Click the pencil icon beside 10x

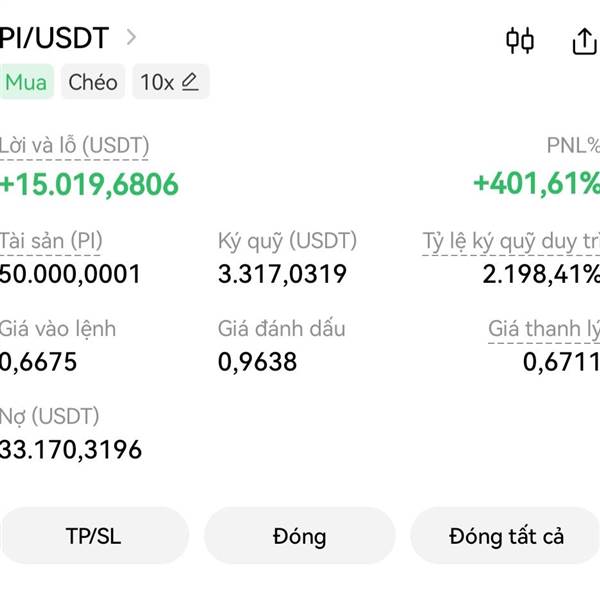(190, 82)
